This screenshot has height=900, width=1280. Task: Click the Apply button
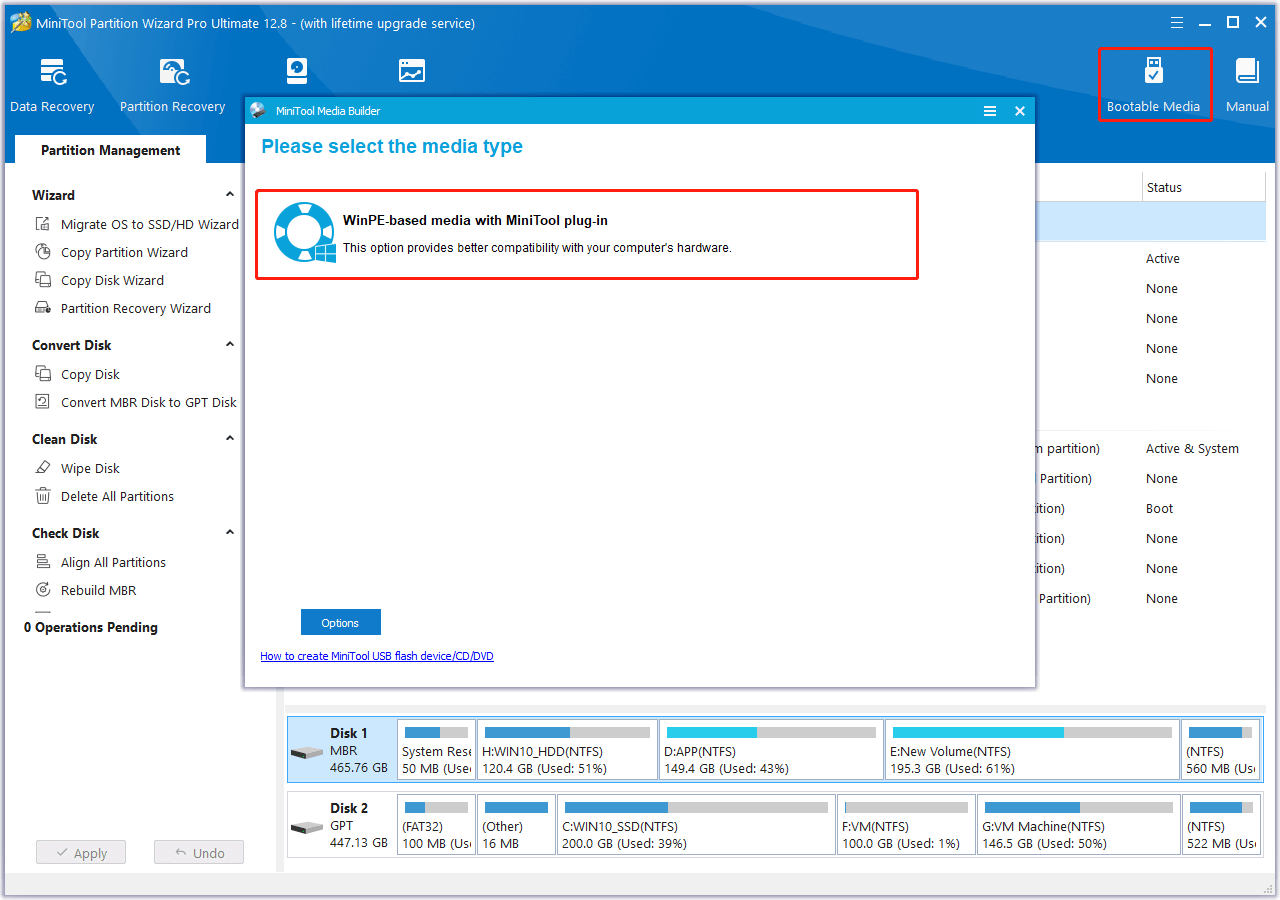[81, 853]
